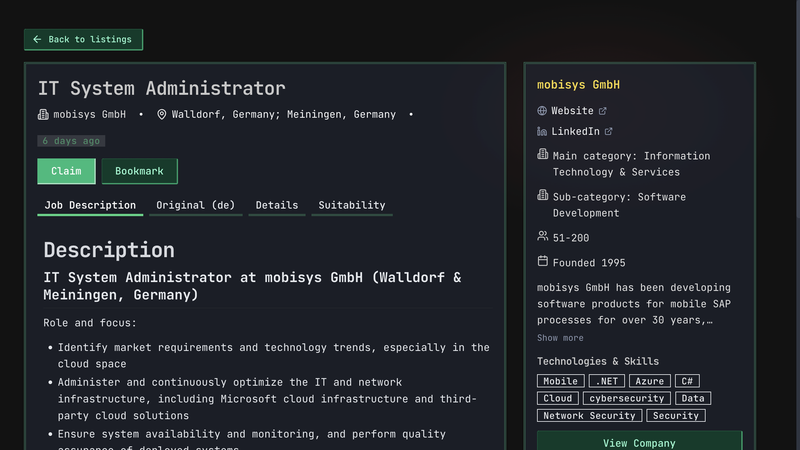This screenshot has width=800, height=450.
Task: Click the calendar icon beside Founded 1995
Action: tap(542, 261)
